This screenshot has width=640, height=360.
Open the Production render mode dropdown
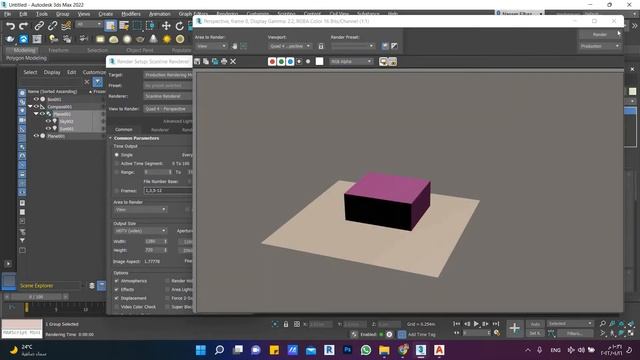(600, 46)
